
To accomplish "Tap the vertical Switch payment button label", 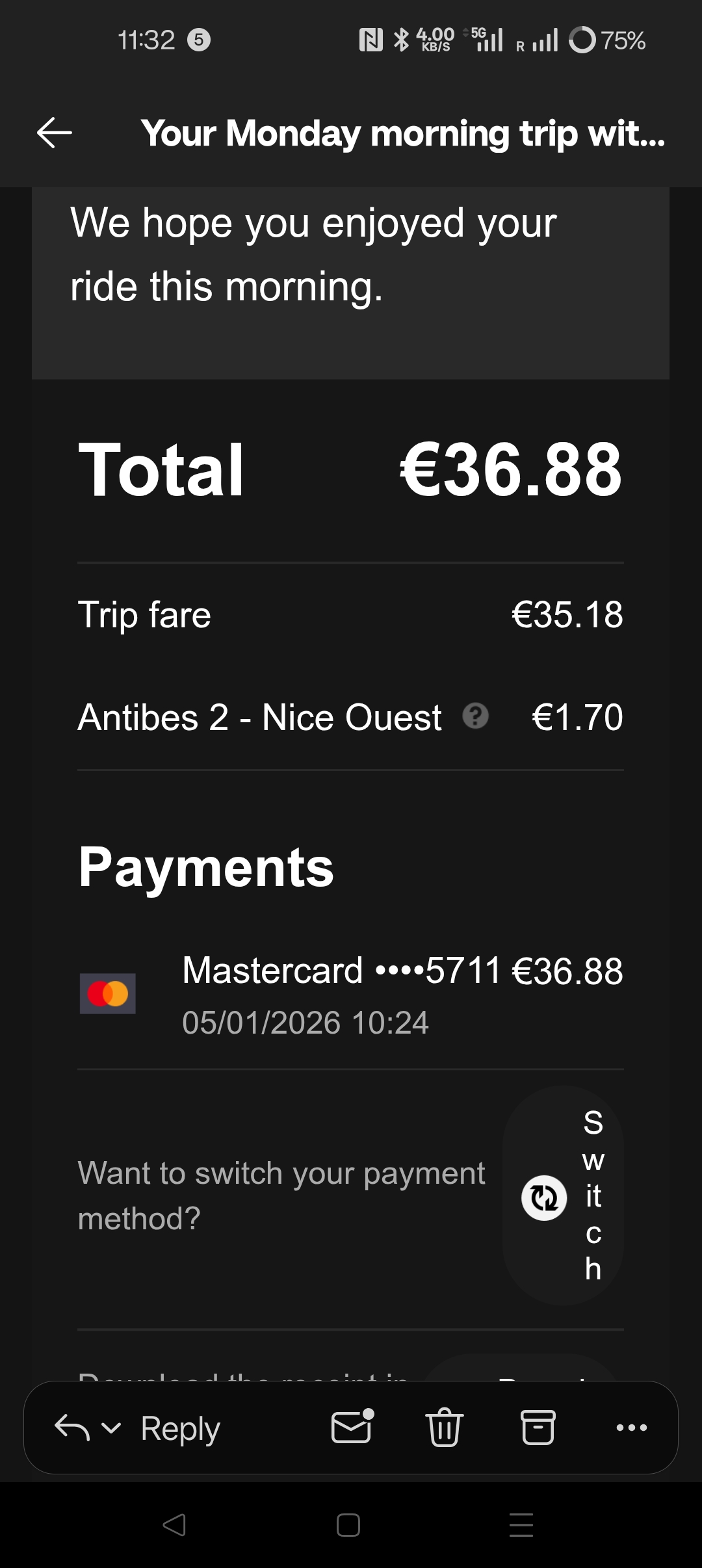I will coord(592,1195).
